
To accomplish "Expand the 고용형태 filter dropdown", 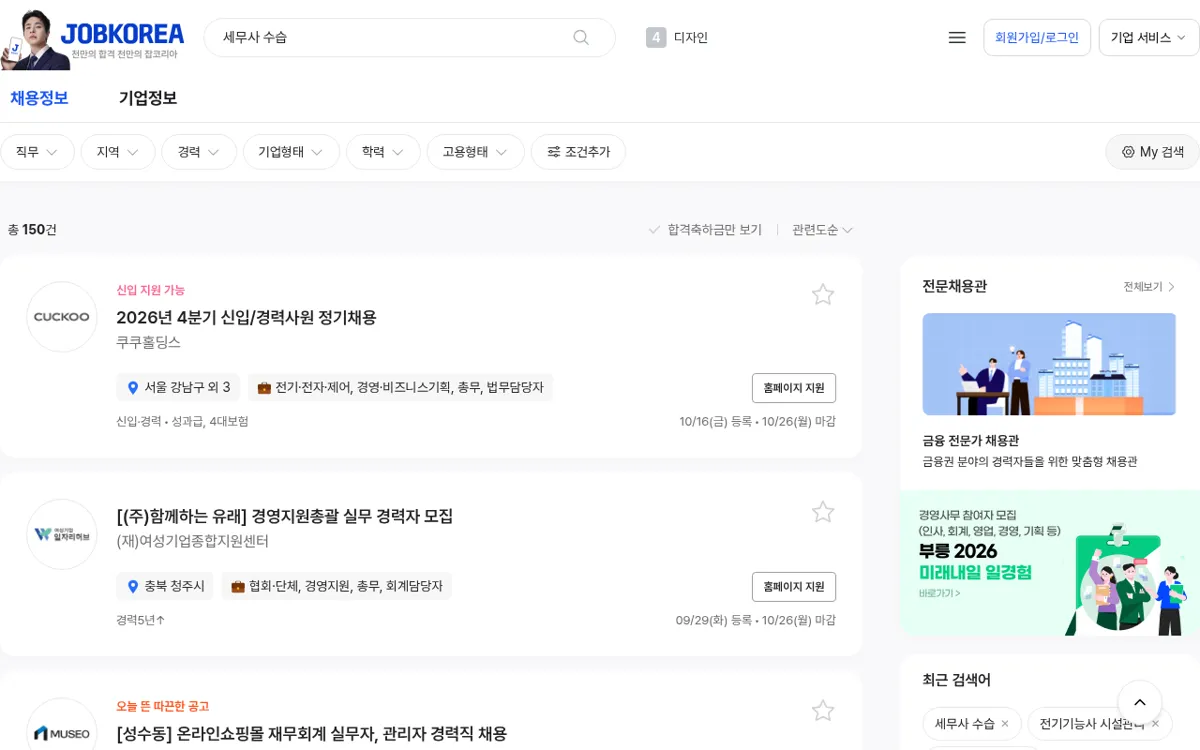I will point(476,152).
